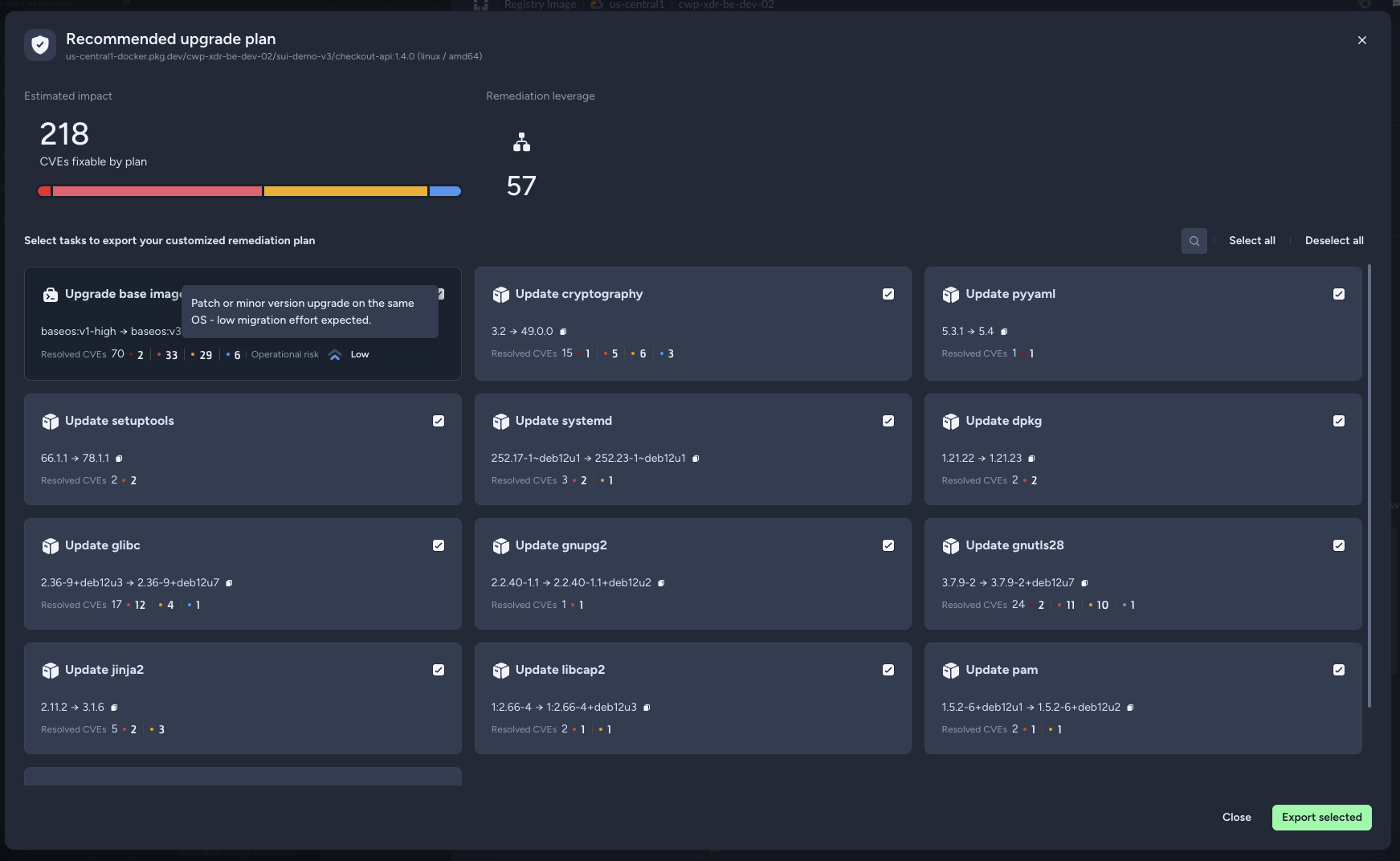Copy the pam 1.5.2-6+deb12u2 version
Image resolution: width=1400 pixels, height=861 pixels.
pos(1130,708)
